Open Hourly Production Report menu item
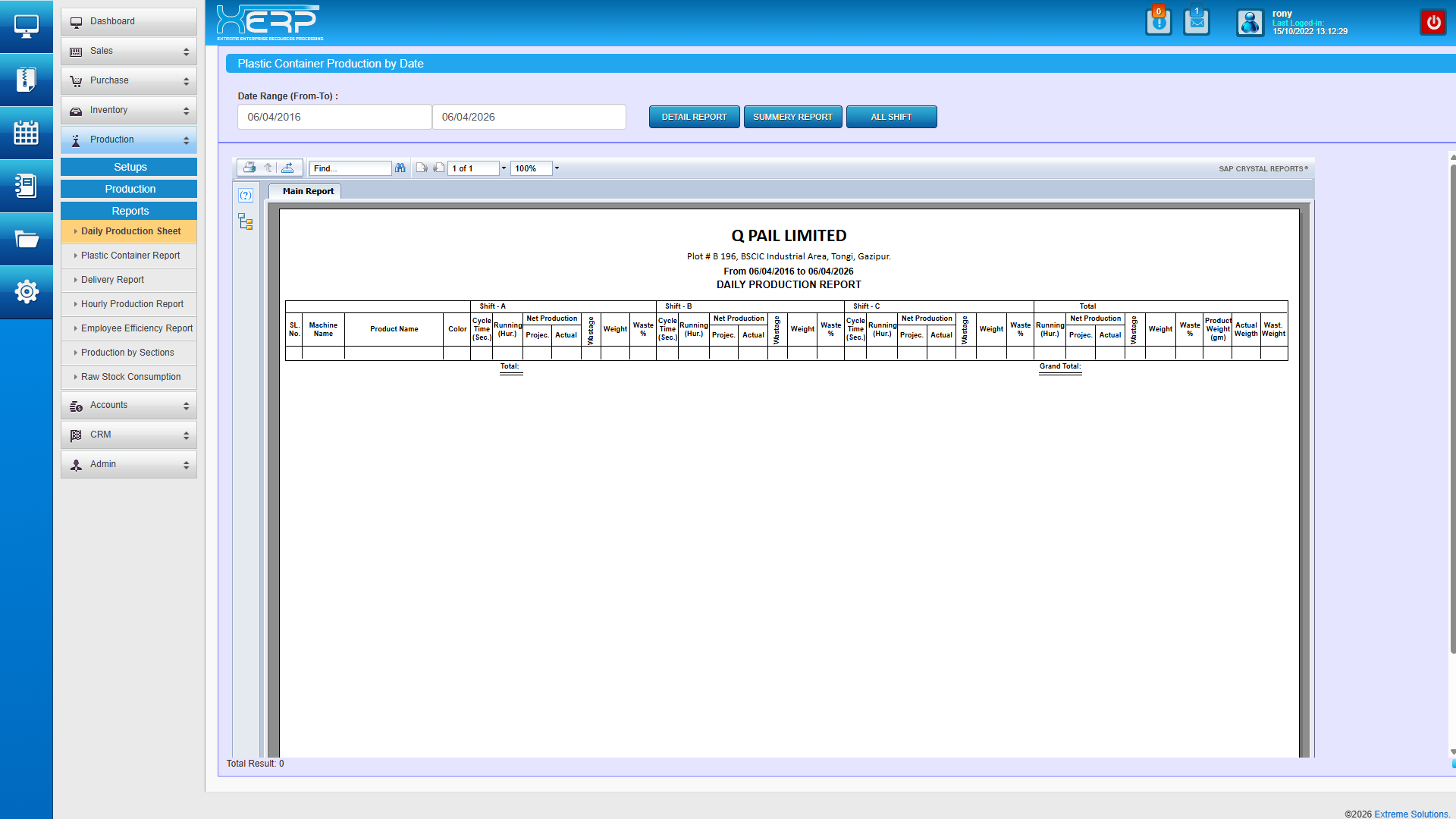The height and width of the screenshot is (819, 1456). 132,304
